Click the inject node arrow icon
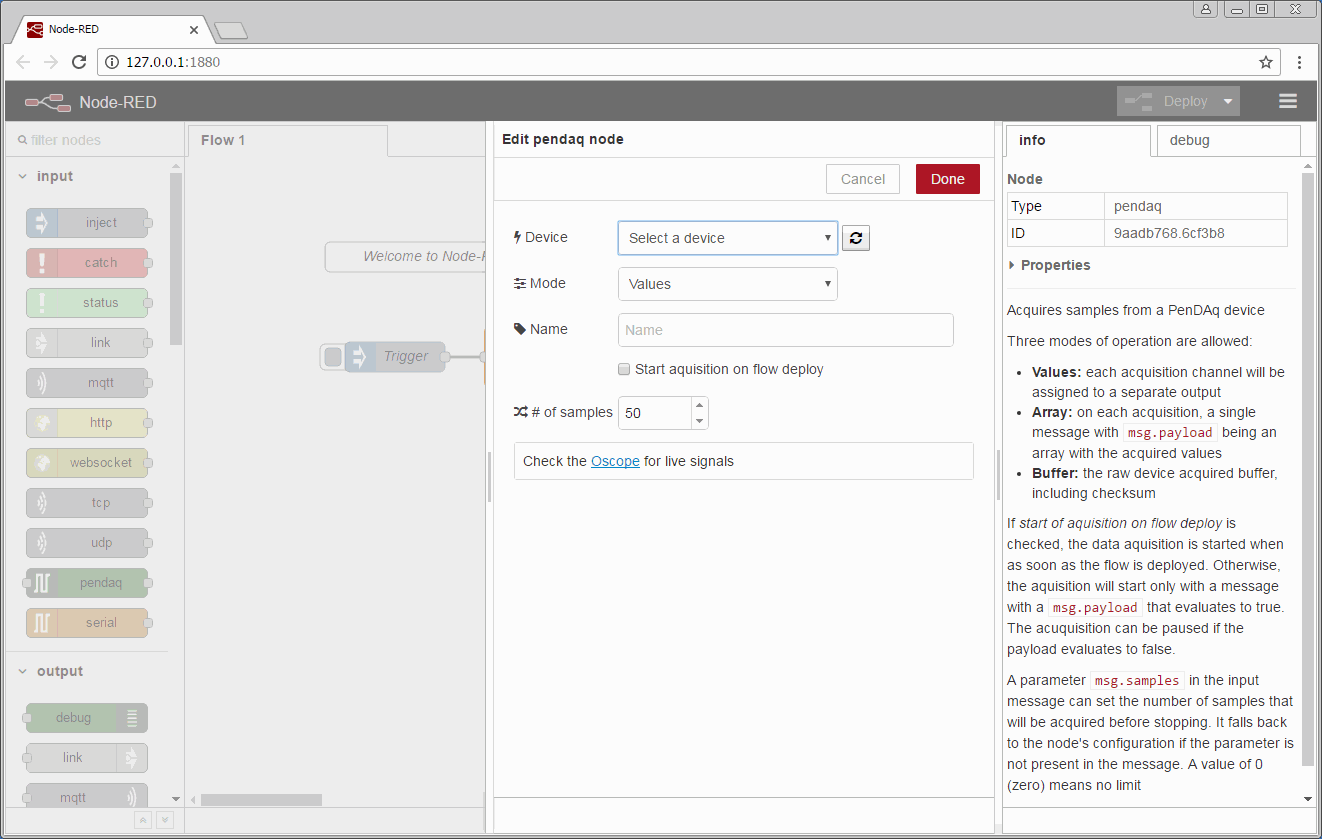The width and height of the screenshot is (1322, 839). 42,223
